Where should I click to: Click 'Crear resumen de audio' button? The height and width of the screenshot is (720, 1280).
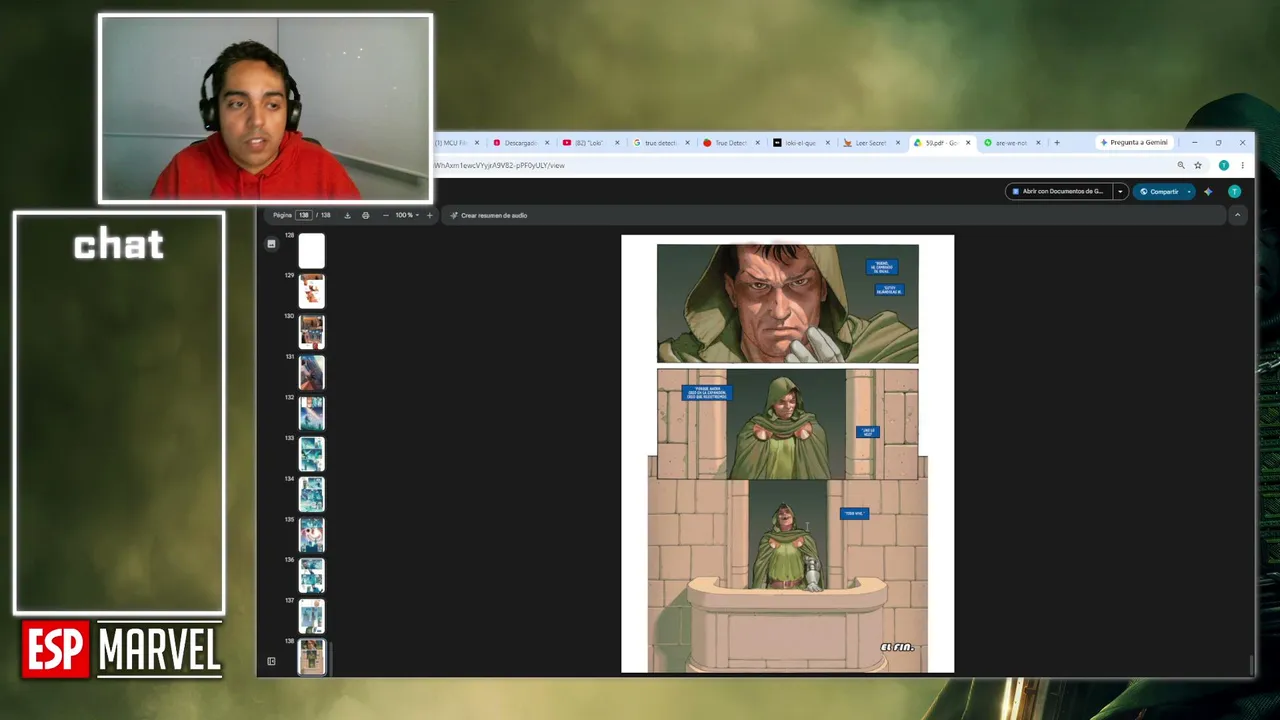click(488, 215)
